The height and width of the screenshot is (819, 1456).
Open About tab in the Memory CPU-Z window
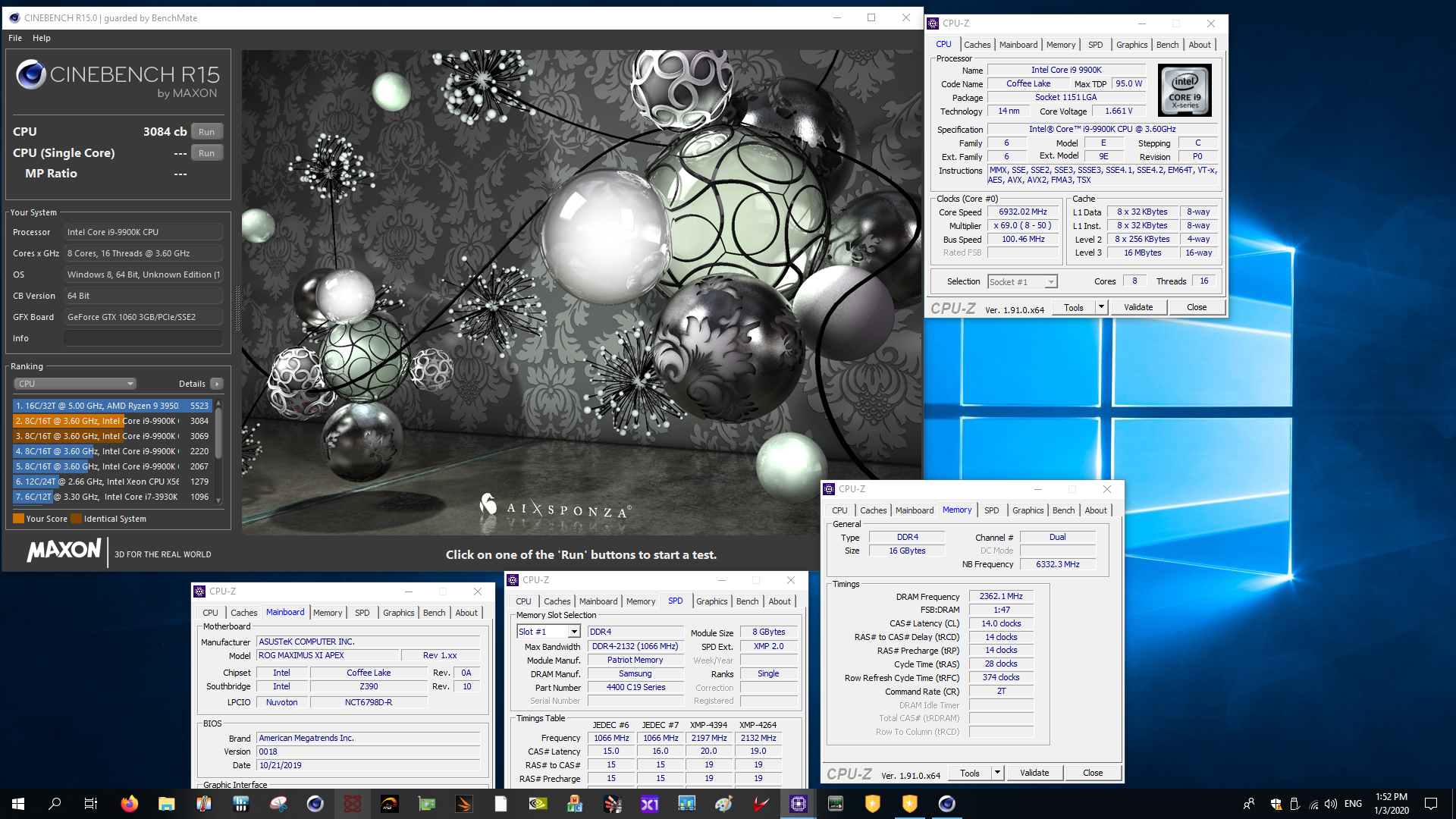coord(1096,510)
